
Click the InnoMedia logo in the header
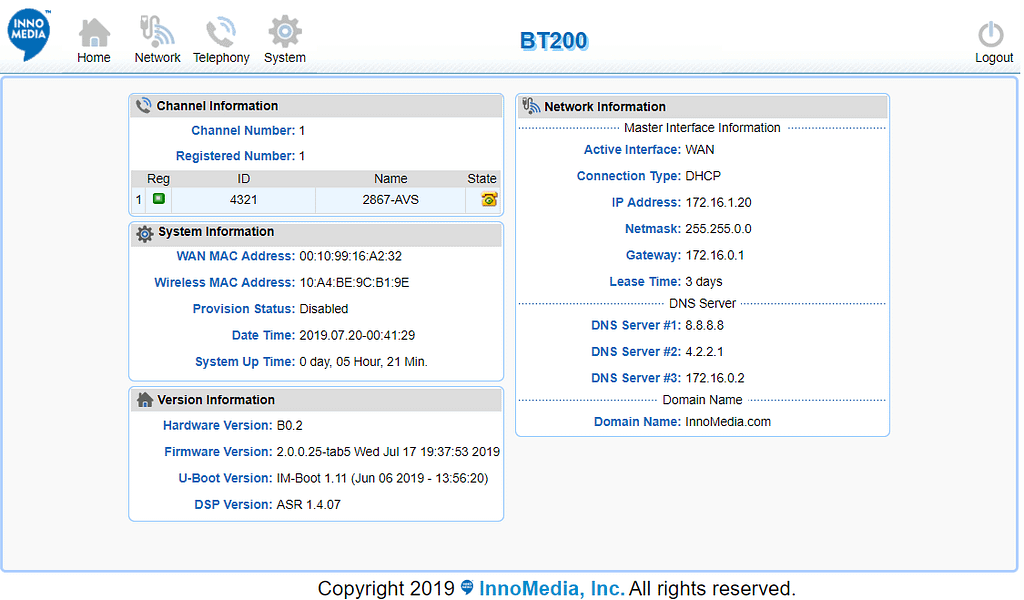(x=29, y=34)
